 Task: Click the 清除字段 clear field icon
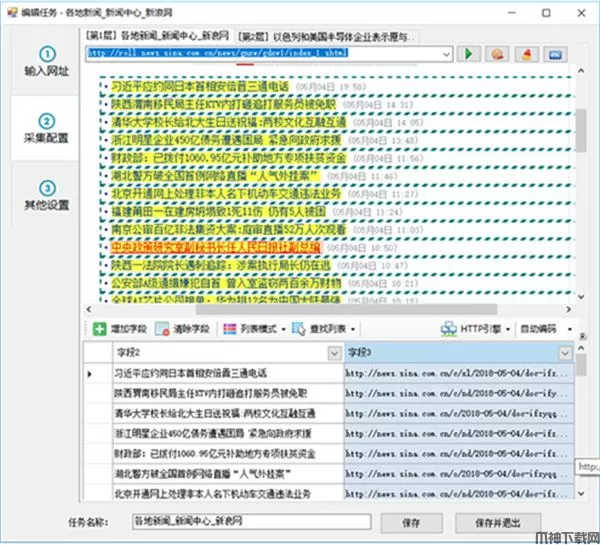[x=162, y=329]
